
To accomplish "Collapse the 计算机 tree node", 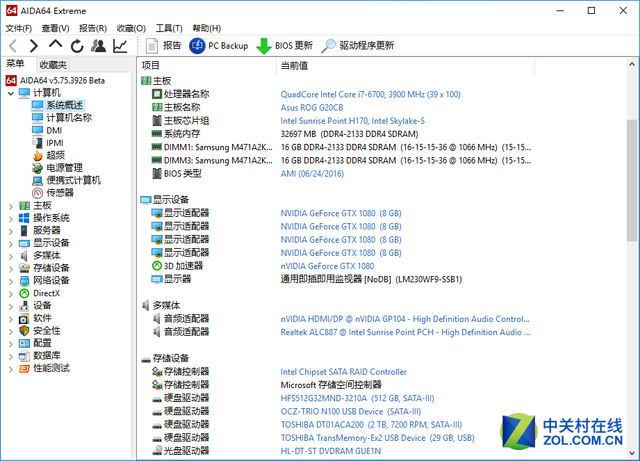I will point(11,93).
